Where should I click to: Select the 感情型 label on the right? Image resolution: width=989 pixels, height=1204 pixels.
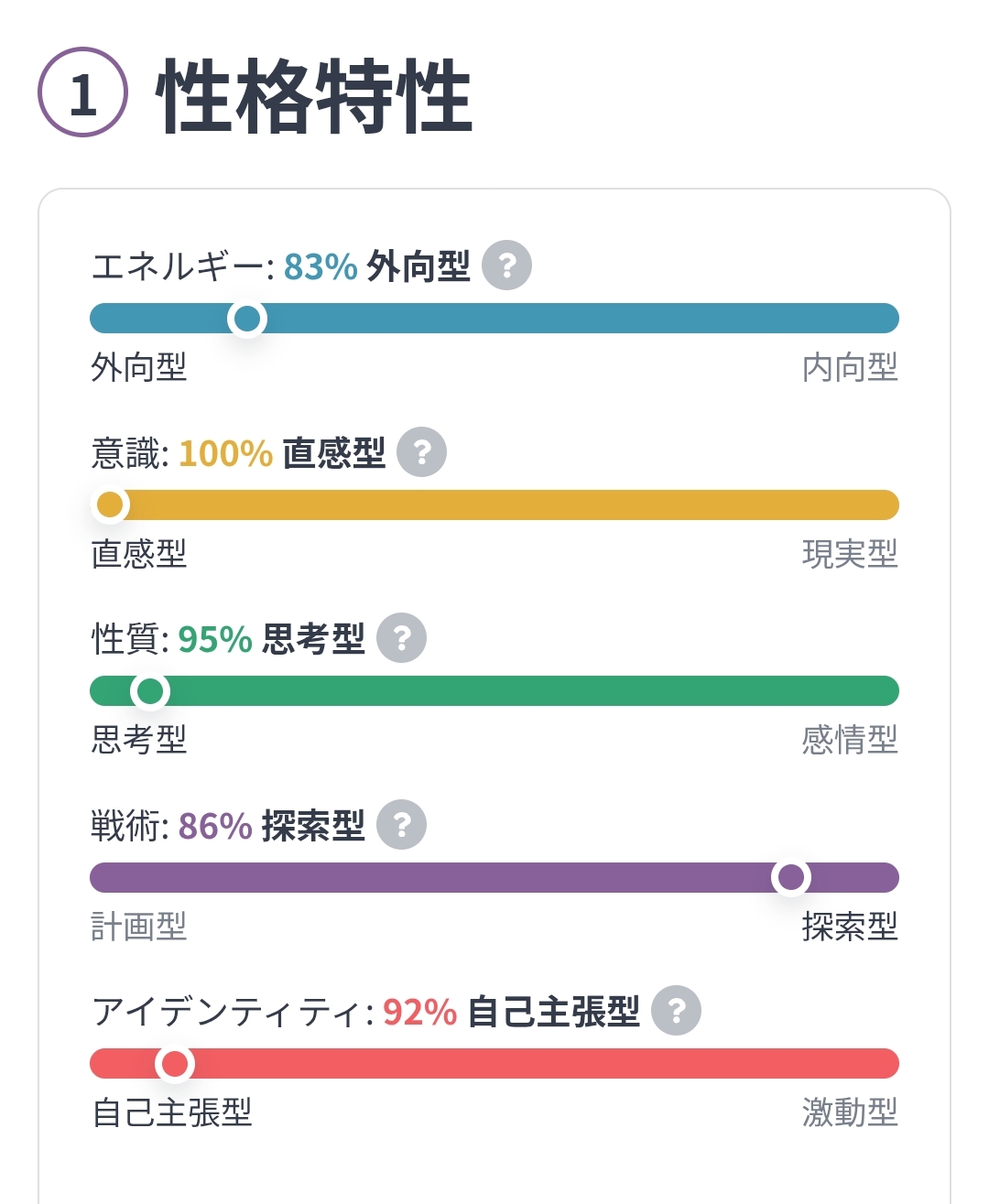click(851, 742)
